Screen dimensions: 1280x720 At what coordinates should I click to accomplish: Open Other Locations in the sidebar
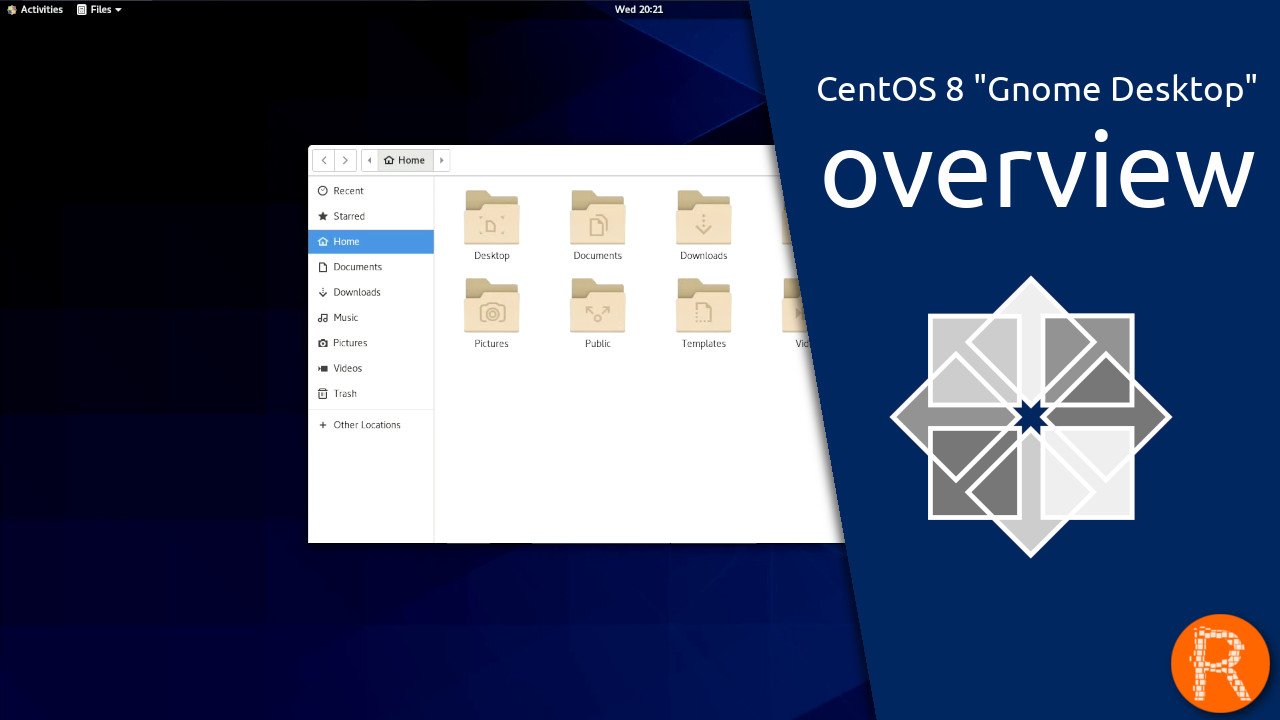point(371,425)
